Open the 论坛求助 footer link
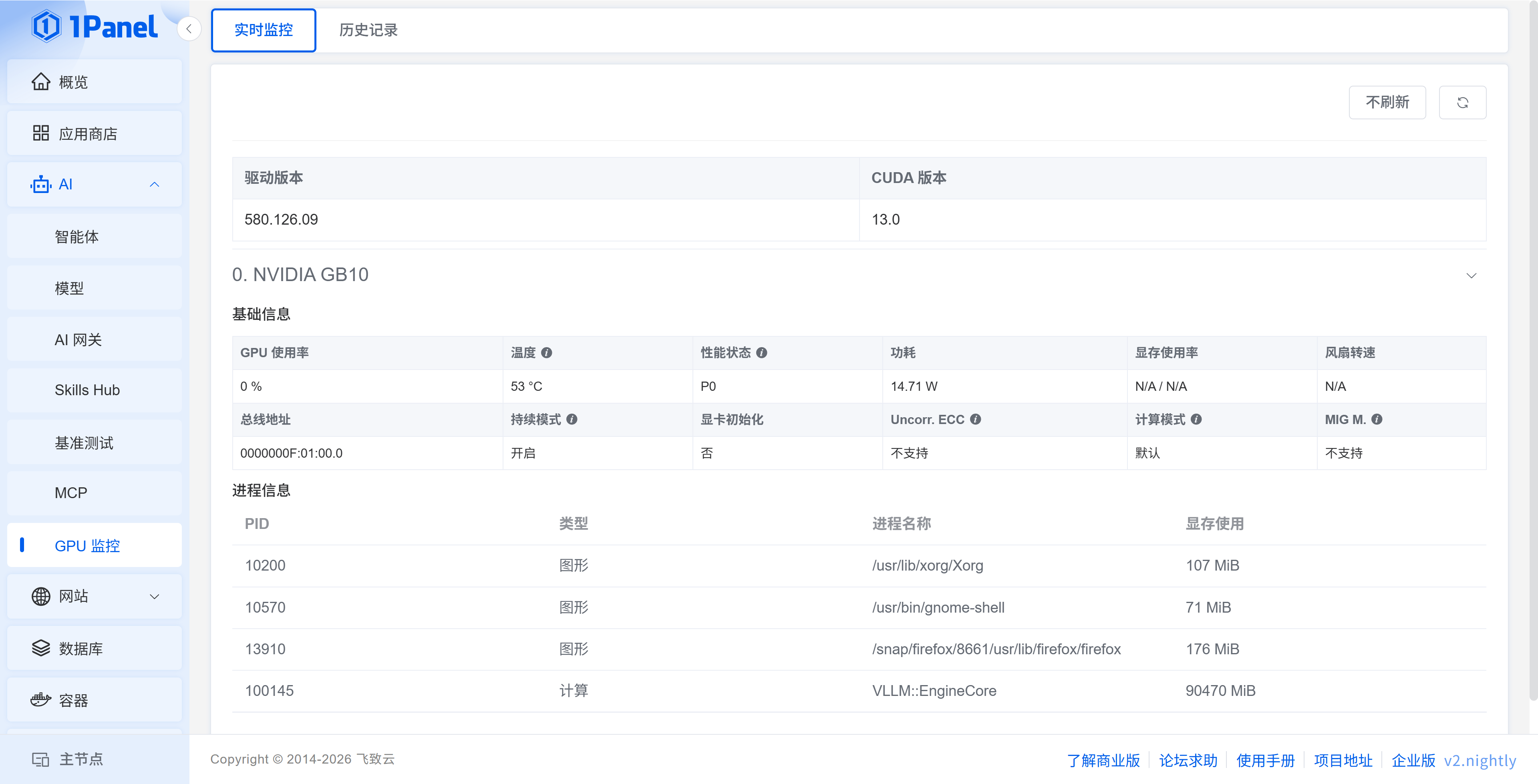Image resolution: width=1538 pixels, height=784 pixels. (1188, 760)
